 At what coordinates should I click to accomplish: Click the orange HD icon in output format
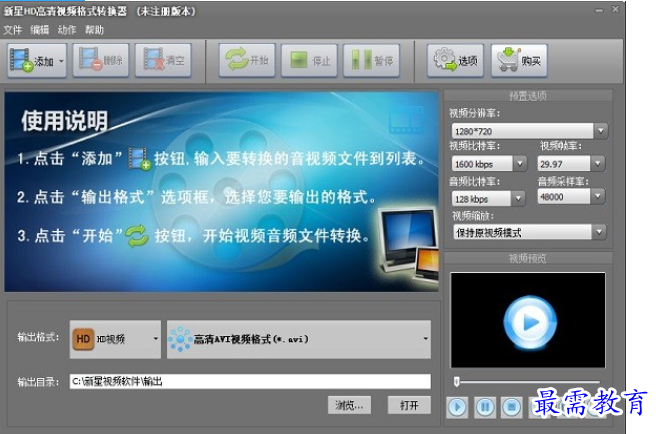pyautogui.click(x=83, y=339)
